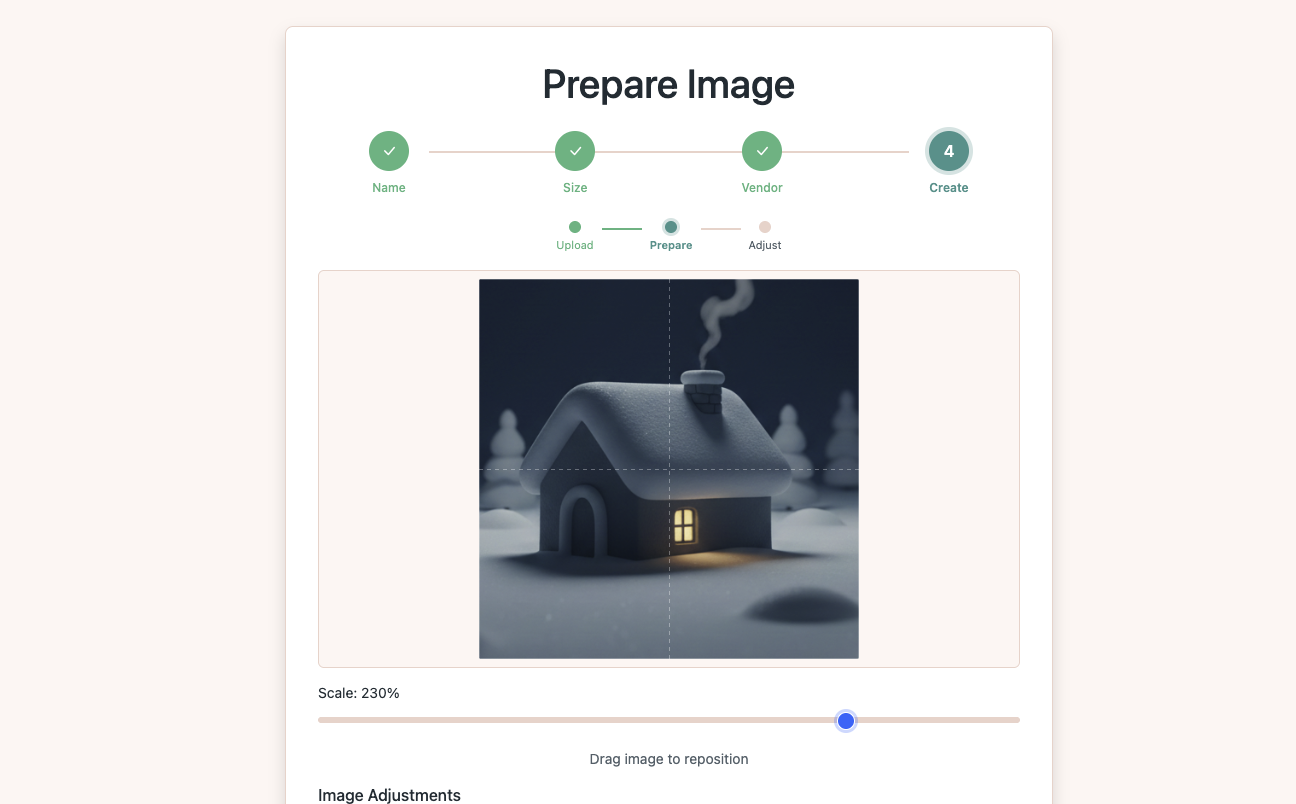The width and height of the screenshot is (1296, 804).
Task: Switch to the Adjust stage via its label
Action: pyautogui.click(x=765, y=244)
